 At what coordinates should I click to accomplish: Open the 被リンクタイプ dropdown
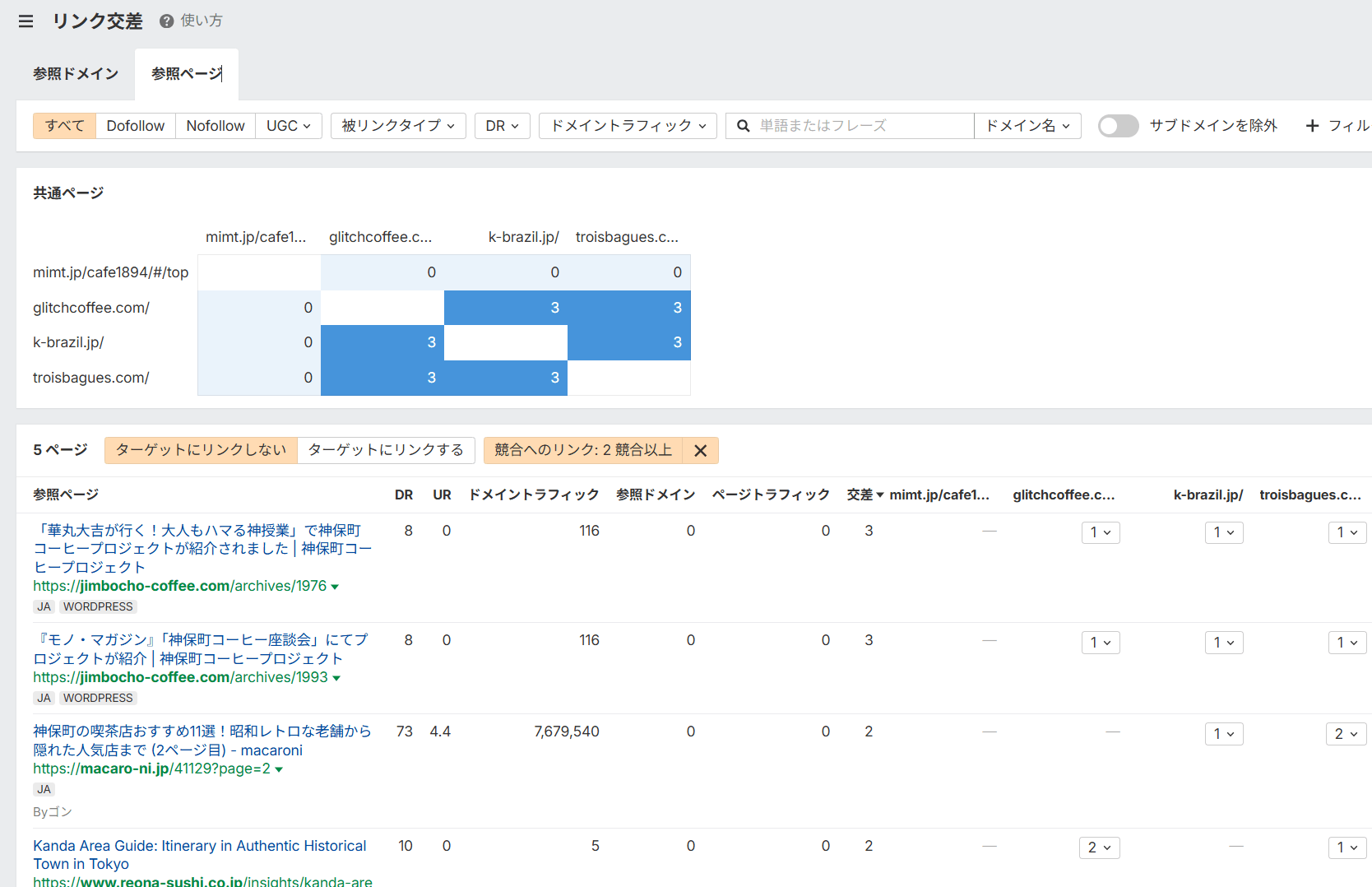[x=398, y=126]
